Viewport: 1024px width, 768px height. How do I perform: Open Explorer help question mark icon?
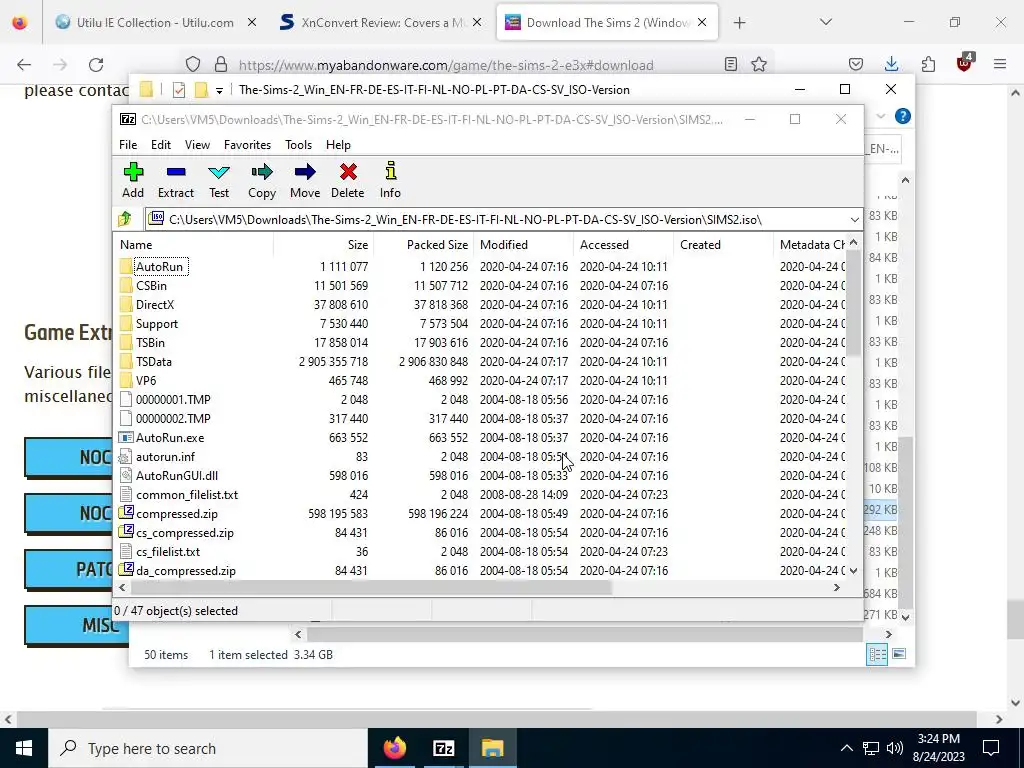[903, 116]
